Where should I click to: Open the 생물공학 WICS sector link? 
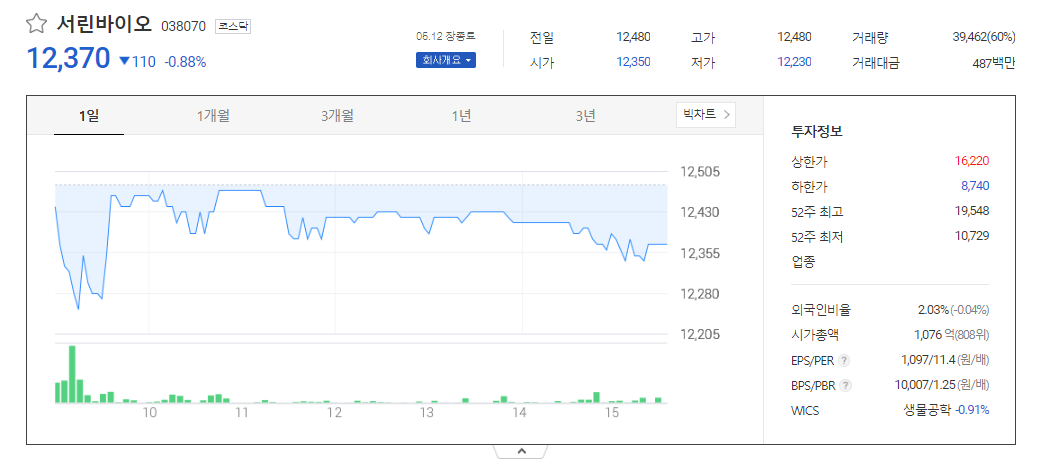pos(927,410)
